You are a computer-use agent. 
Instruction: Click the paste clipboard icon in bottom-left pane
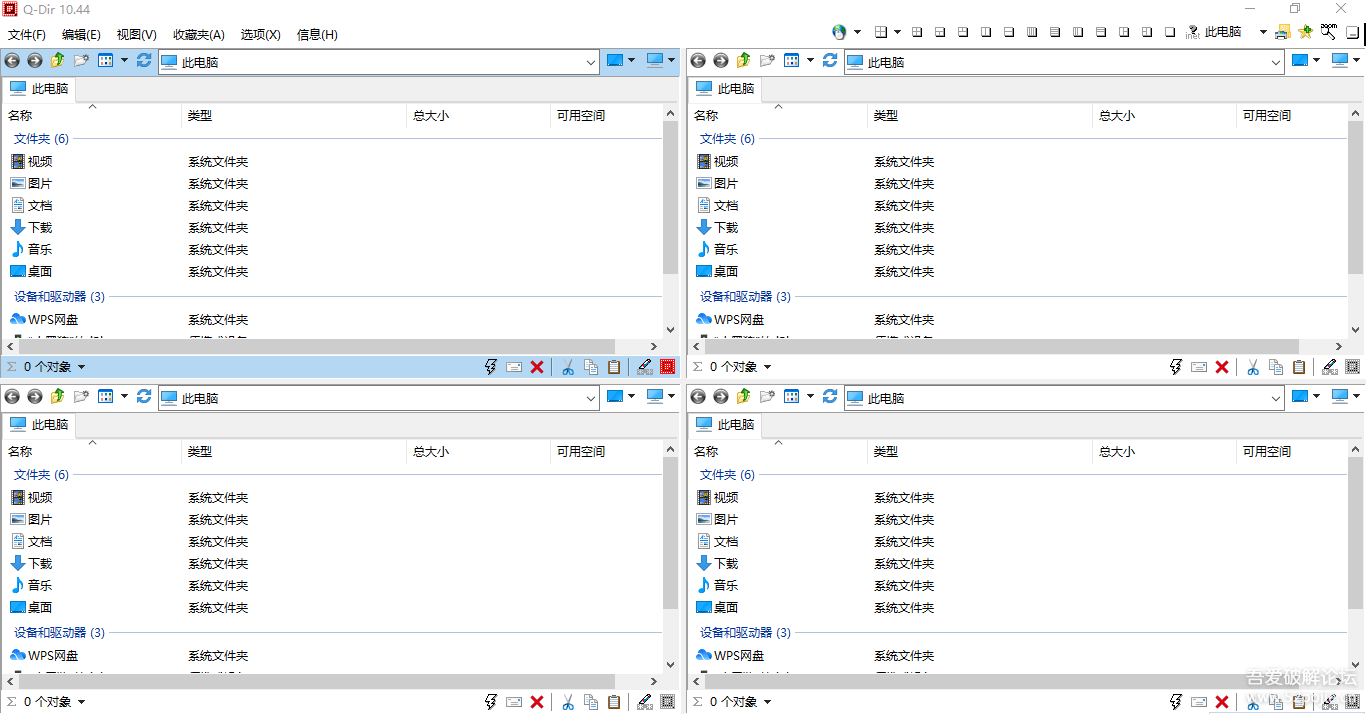coord(614,702)
